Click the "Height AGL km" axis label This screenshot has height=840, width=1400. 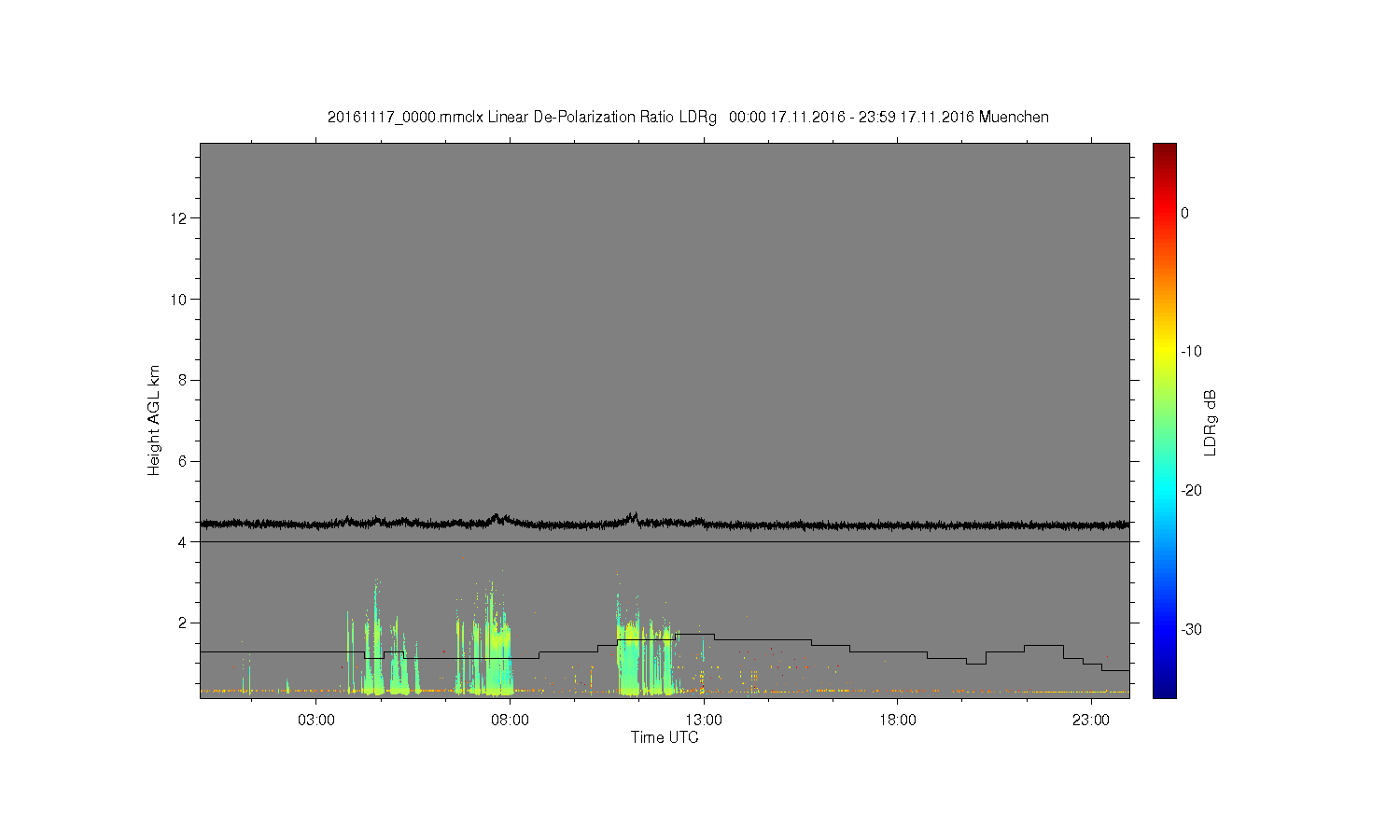pos(154,420)
